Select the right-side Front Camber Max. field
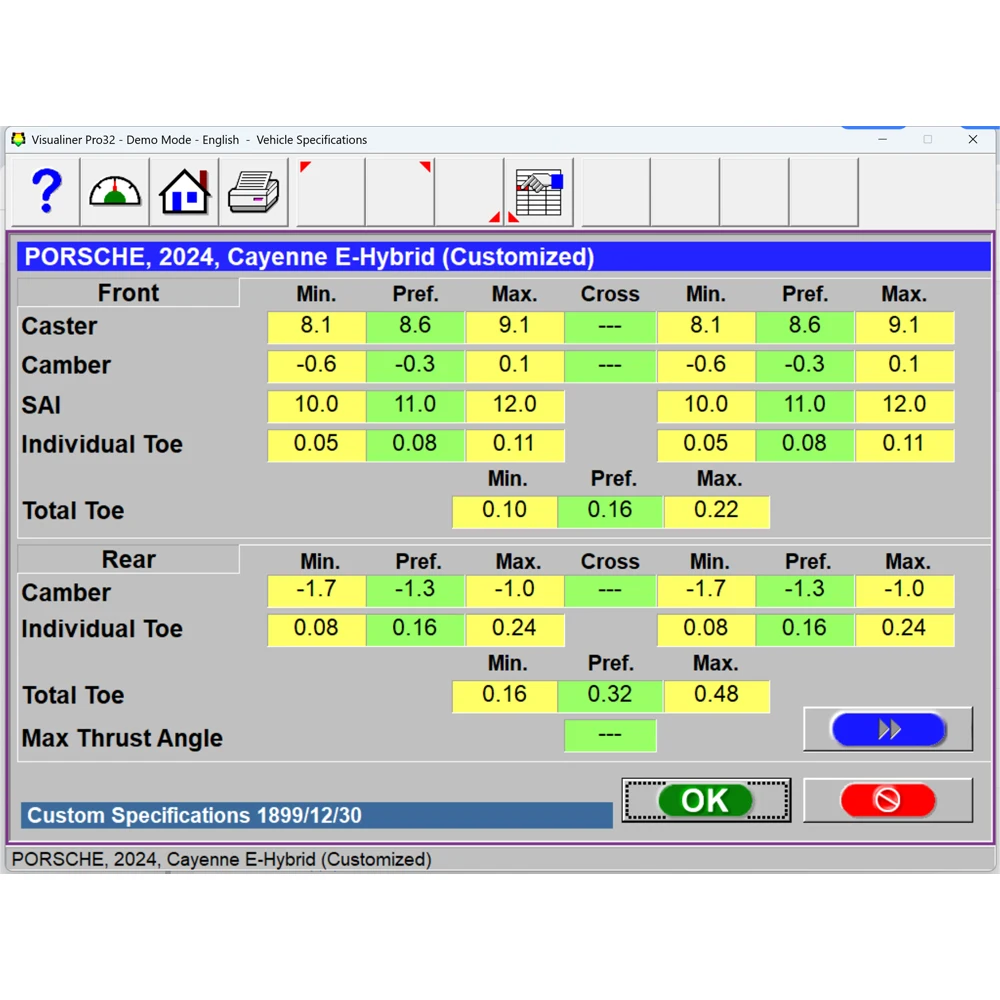Screen dimensions: 1000x1000 (904, 366)
